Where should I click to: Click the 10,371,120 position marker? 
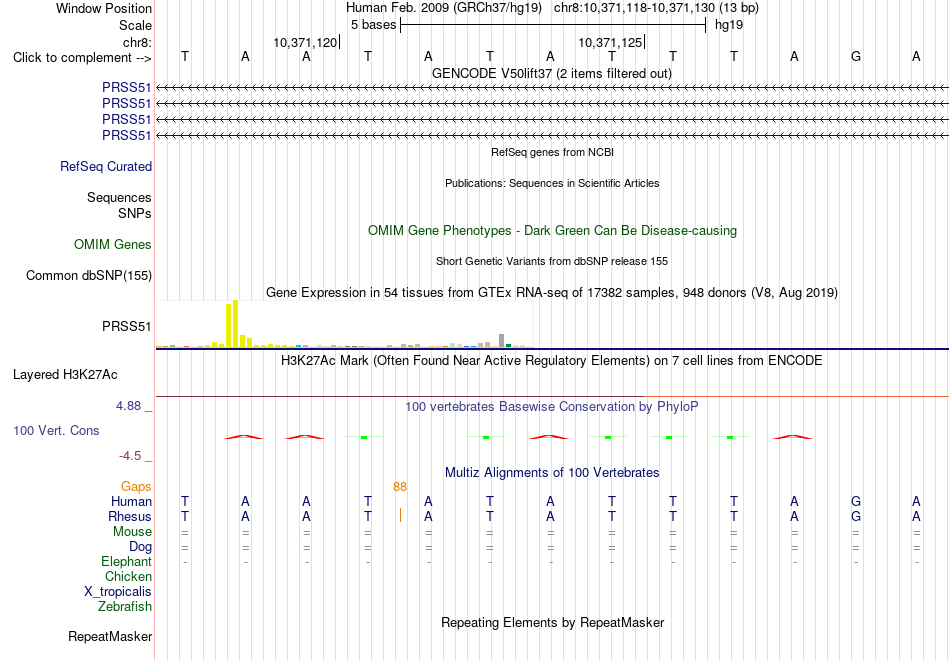tap(305, 42)
